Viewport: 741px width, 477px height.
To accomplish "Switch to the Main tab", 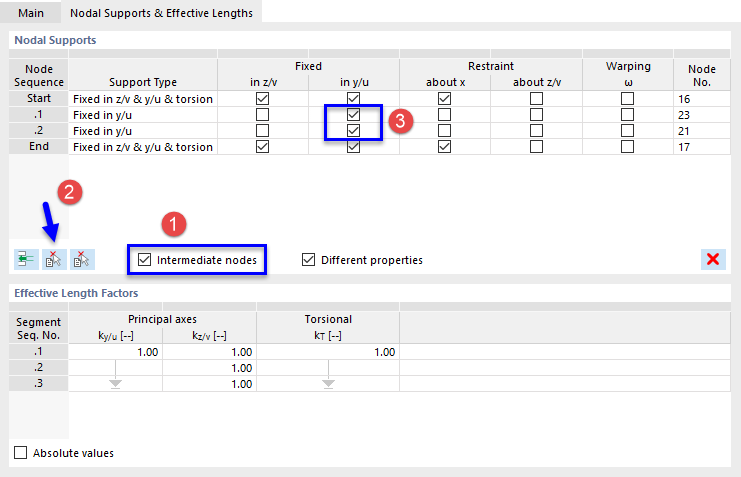I will [31, 12].
